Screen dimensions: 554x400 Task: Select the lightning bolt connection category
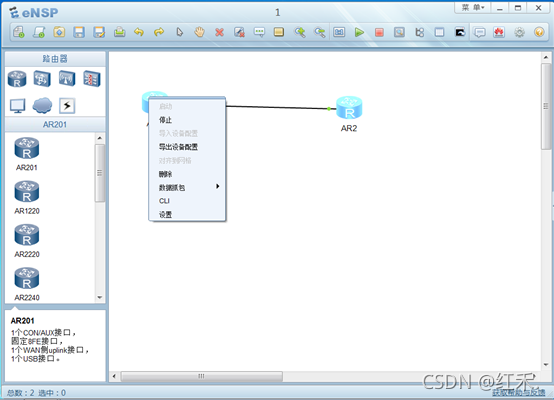pos(67,105)
